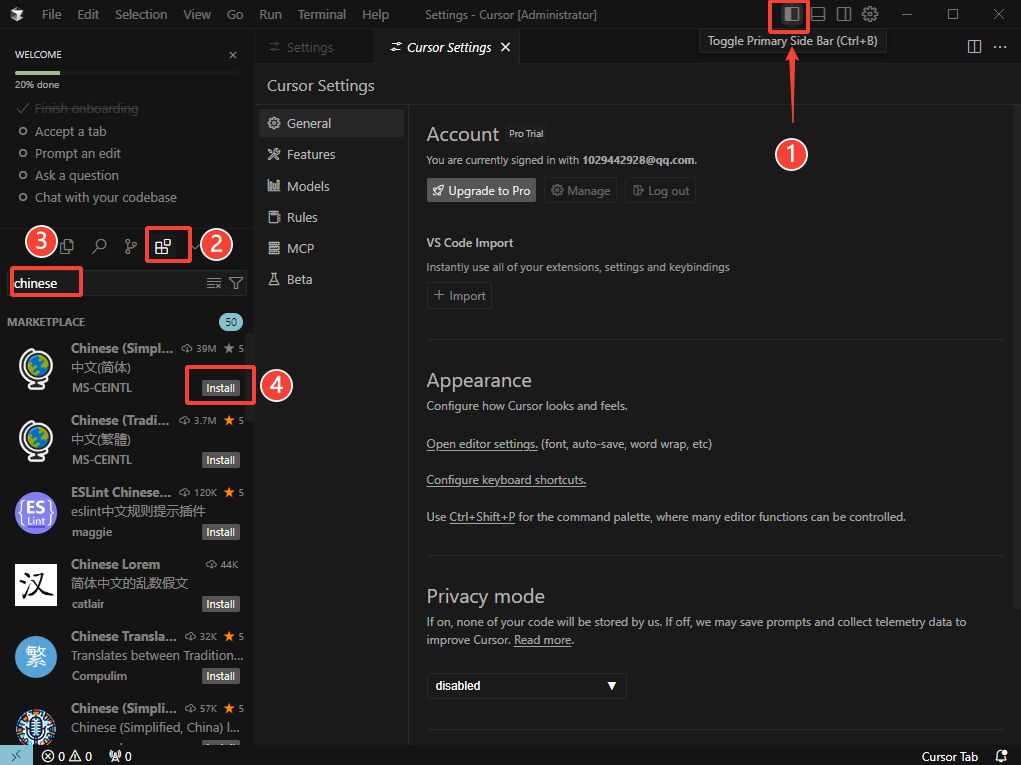Toggle the bottom panel layout icon
The height and width of the screenshot is (765, 1021).
[818, 14]
